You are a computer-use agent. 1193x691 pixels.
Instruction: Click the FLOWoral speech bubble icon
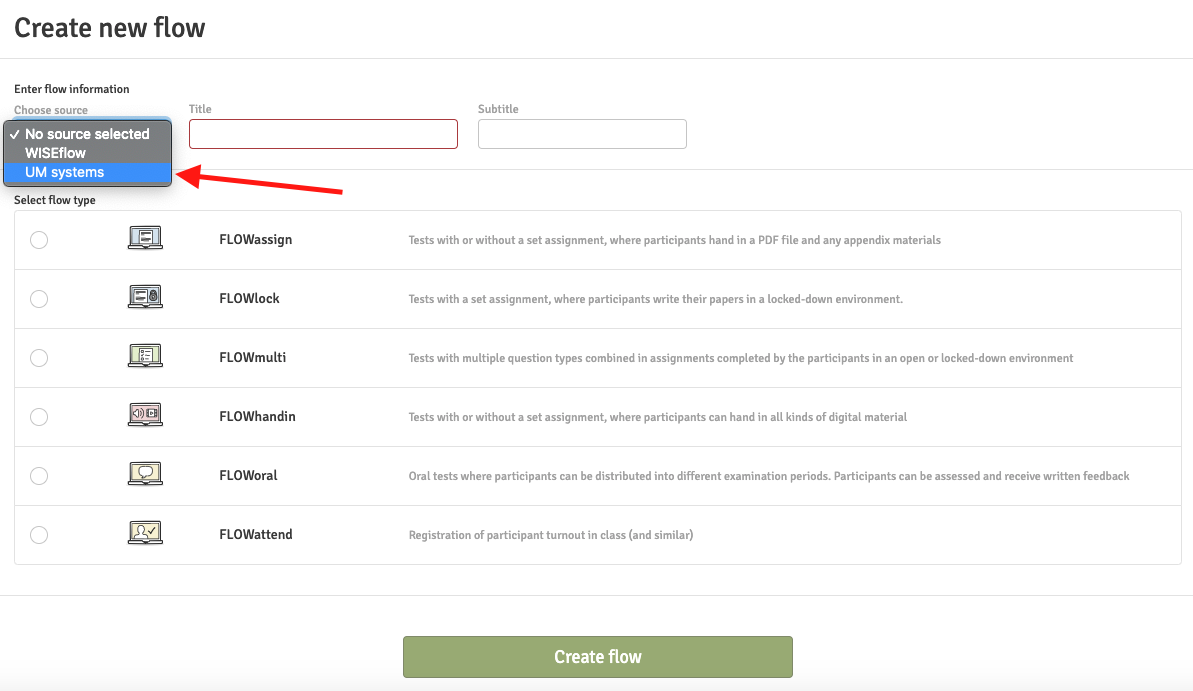coord(145,475)
